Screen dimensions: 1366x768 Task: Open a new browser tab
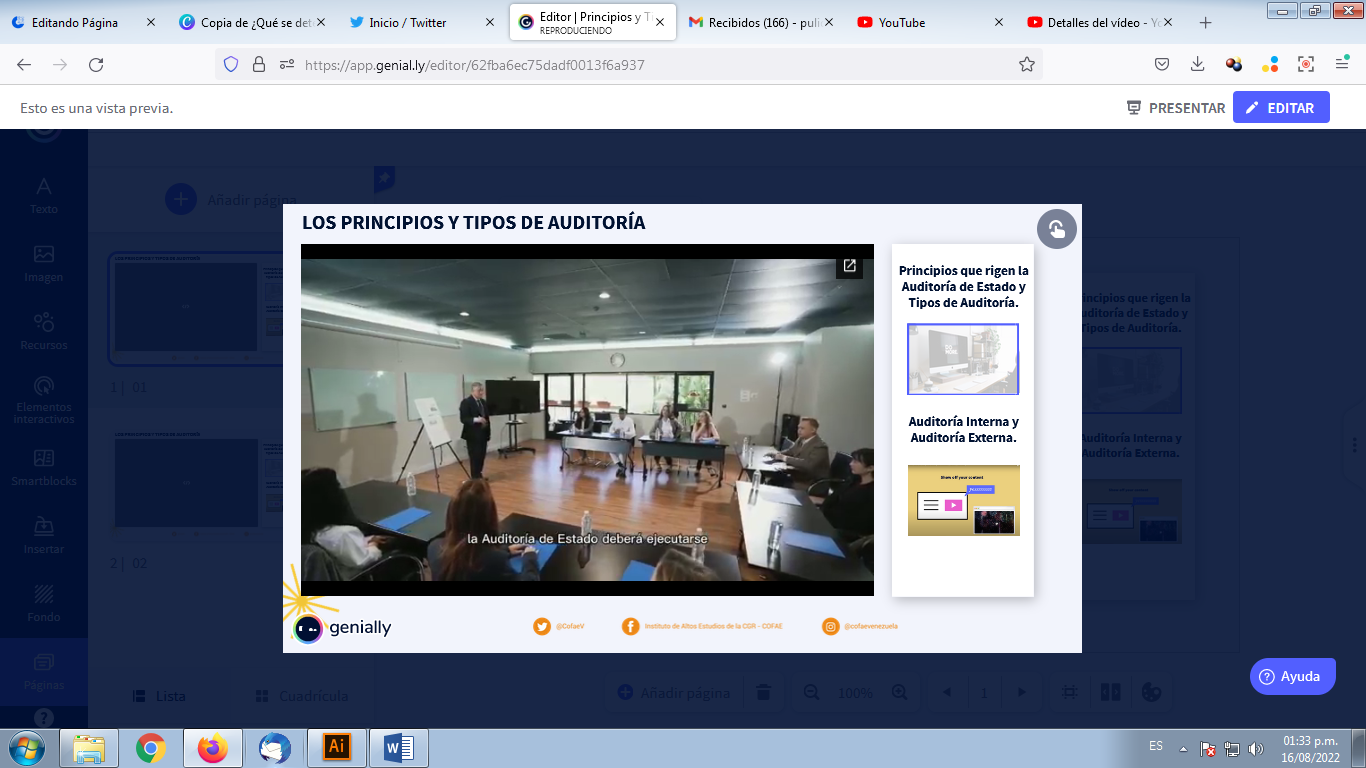[1205, 22]
